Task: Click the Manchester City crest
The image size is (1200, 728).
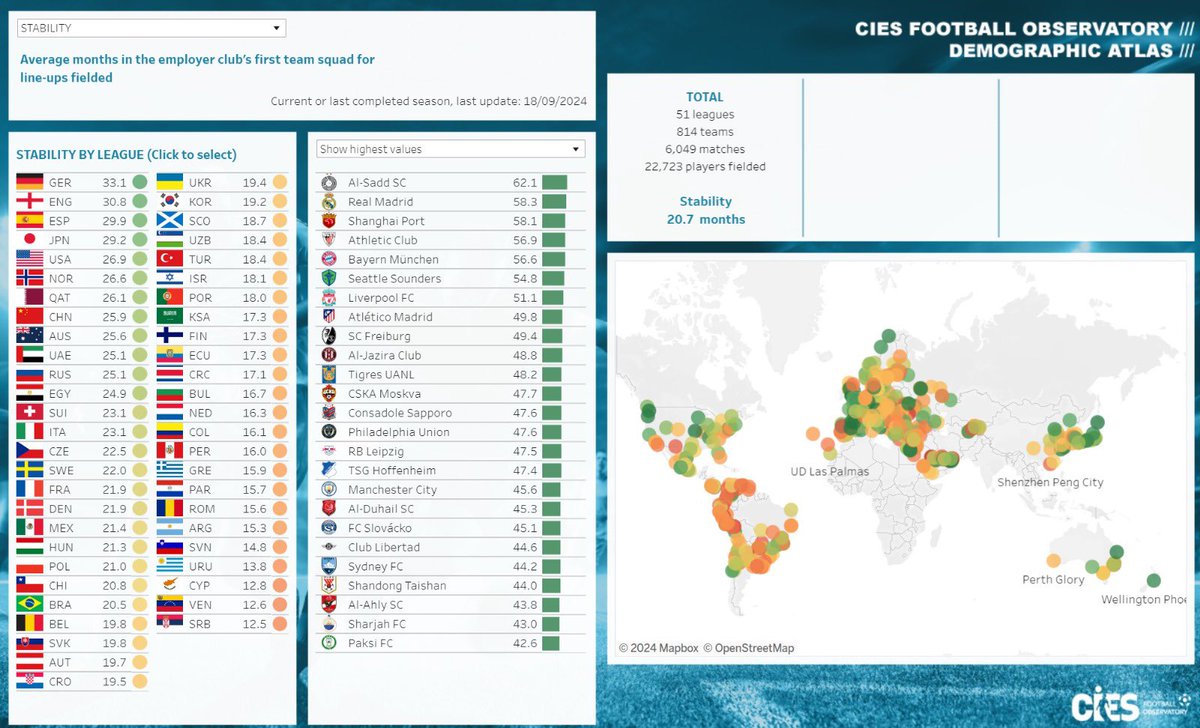Action: pos(329,490)
